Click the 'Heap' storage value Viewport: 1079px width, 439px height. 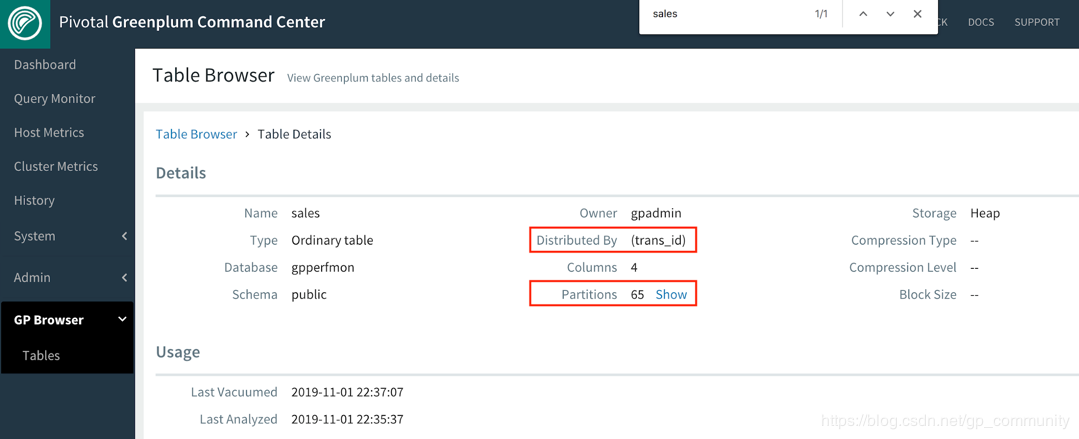coord(985,213)
